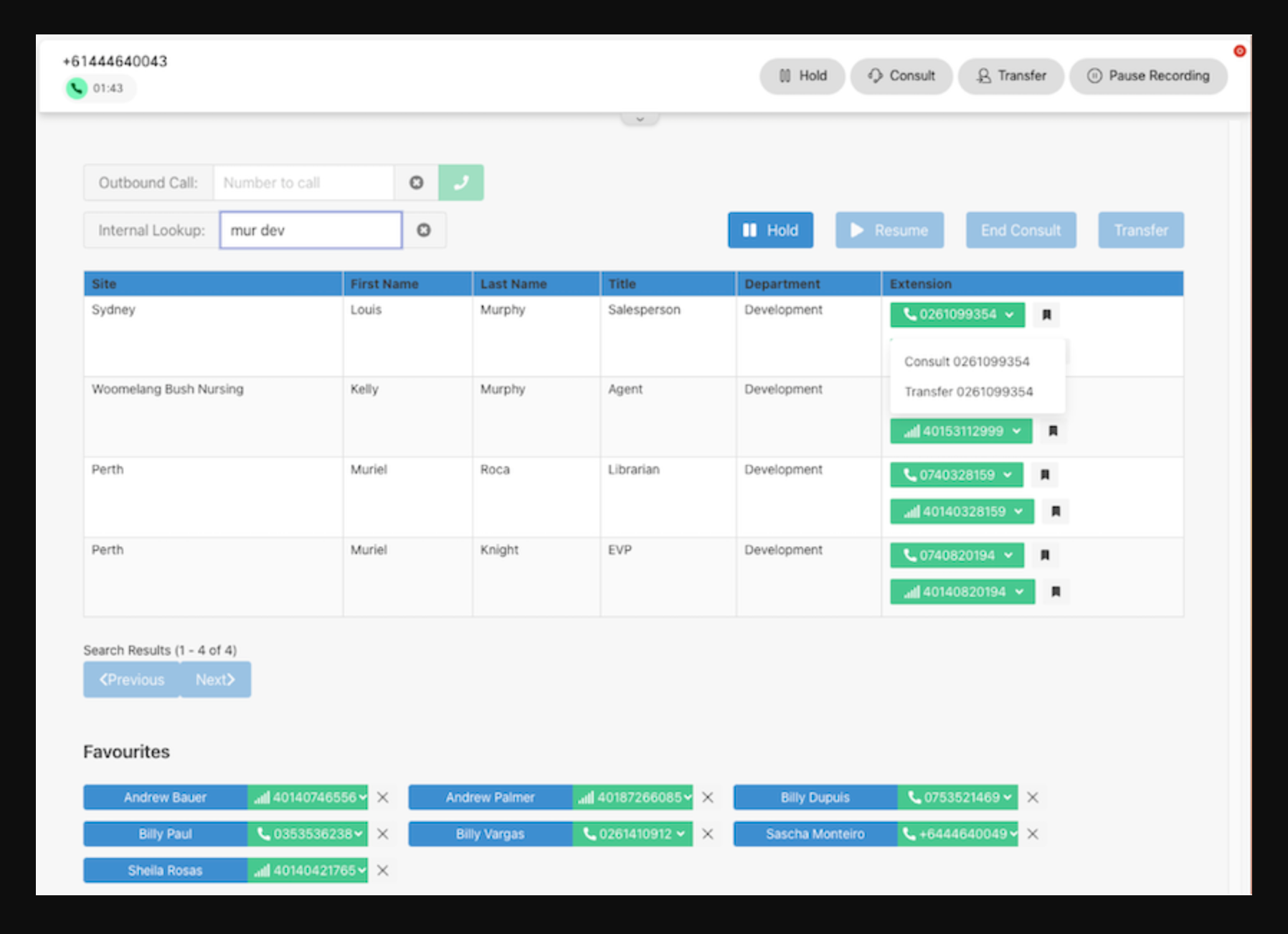Pause Recording of the active call
The image size is (1288, 934).
point(1148,76)
